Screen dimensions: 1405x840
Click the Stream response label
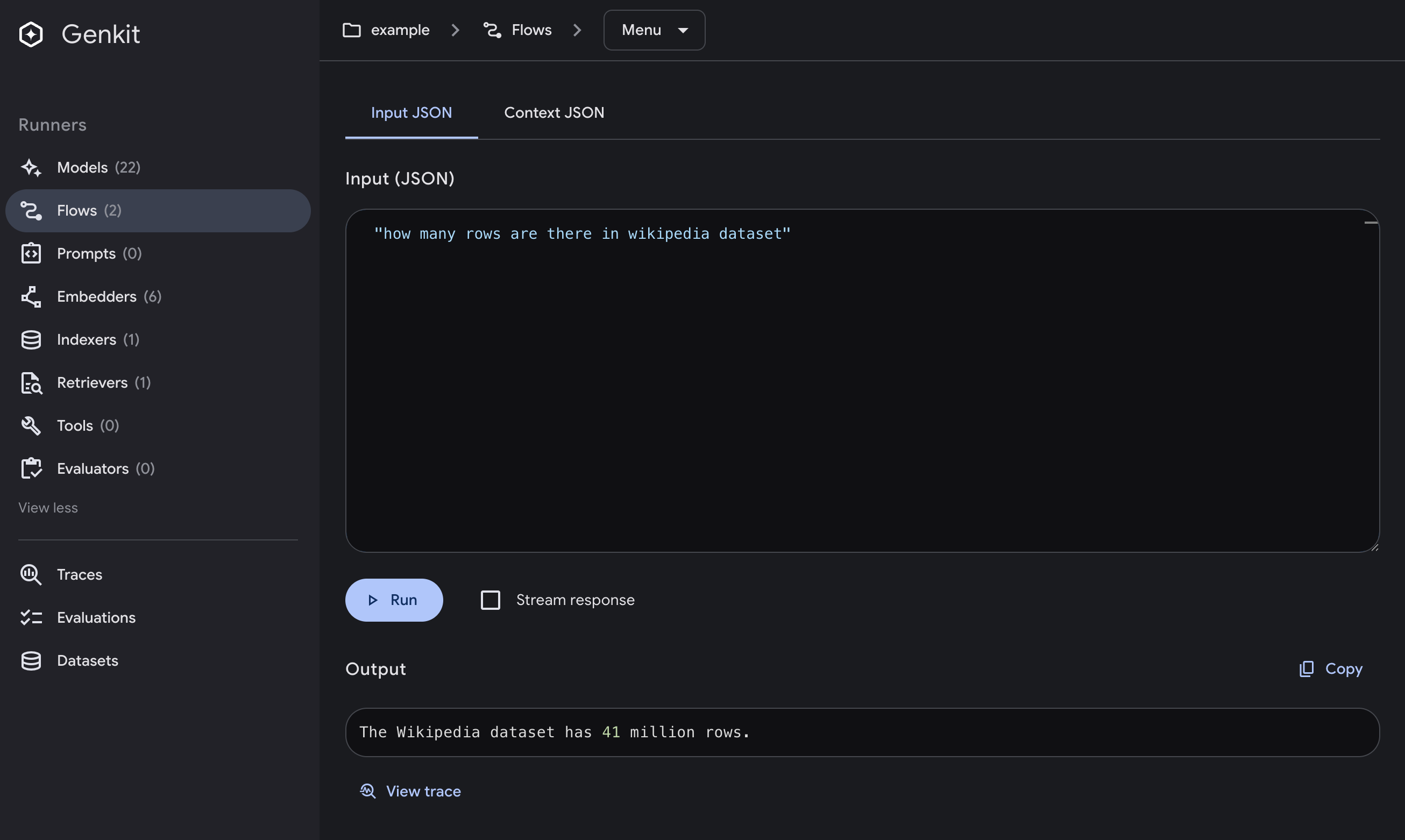[575, 600]
